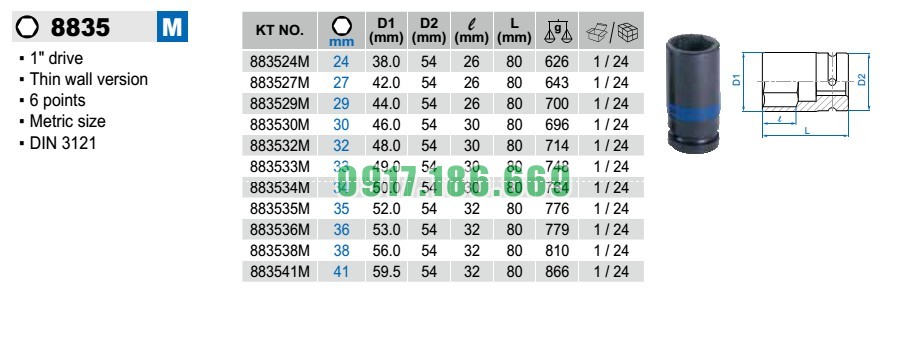Click the weight scale icon in header
Viewport: 907px width, 362px height.
[x=556, y=32]
